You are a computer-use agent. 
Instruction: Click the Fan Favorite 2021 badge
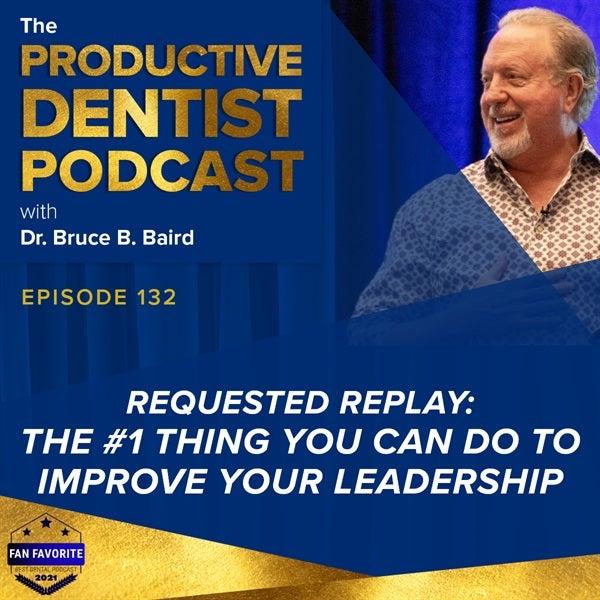tap(46, 553)
